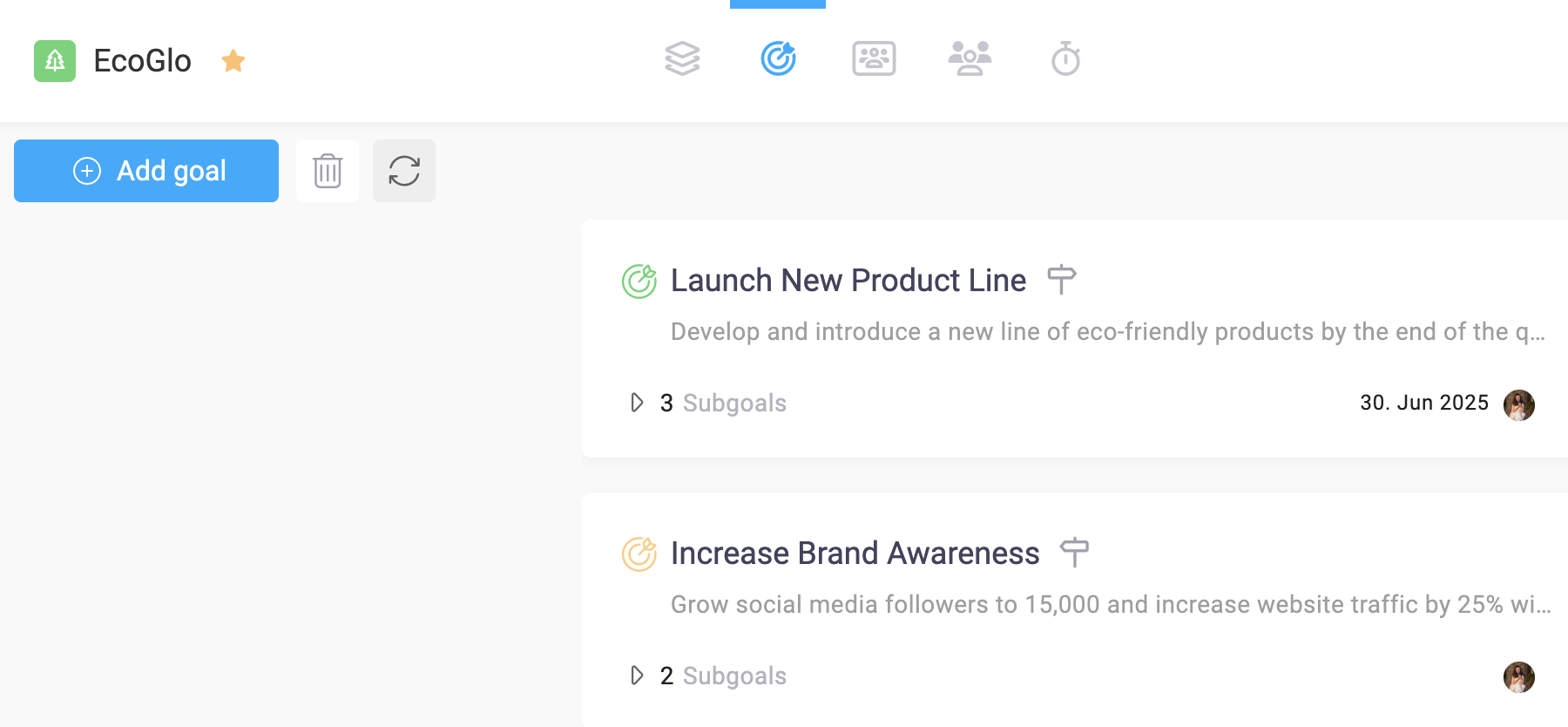Click the 30. Jun 2025 due date
Image resolution: width=1568 pixels, height=727 pixels.
(x=1424, y=403)
